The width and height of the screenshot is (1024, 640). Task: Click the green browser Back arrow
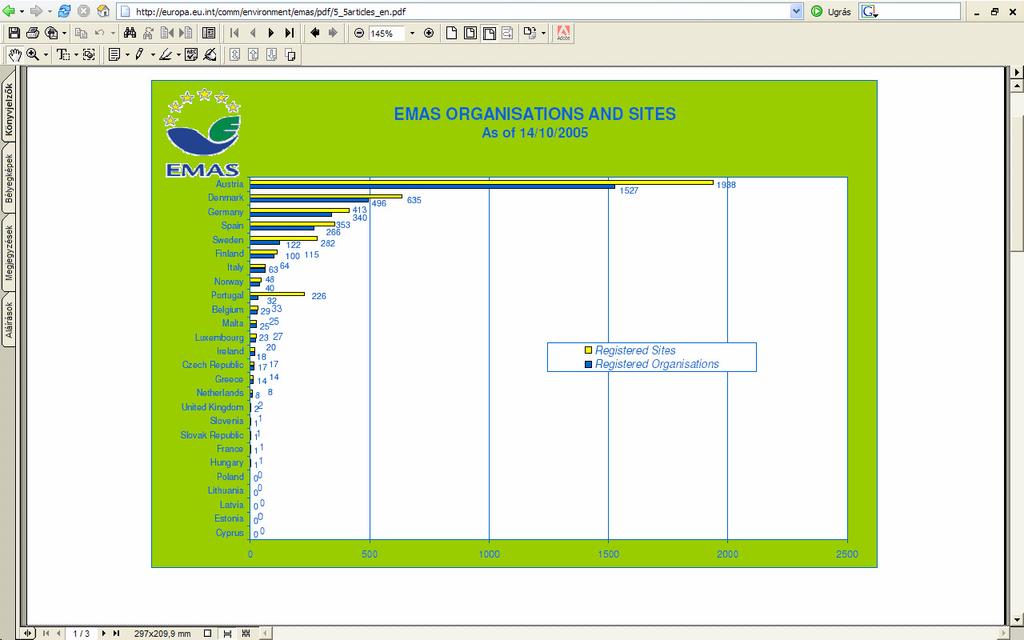(8, 11)
